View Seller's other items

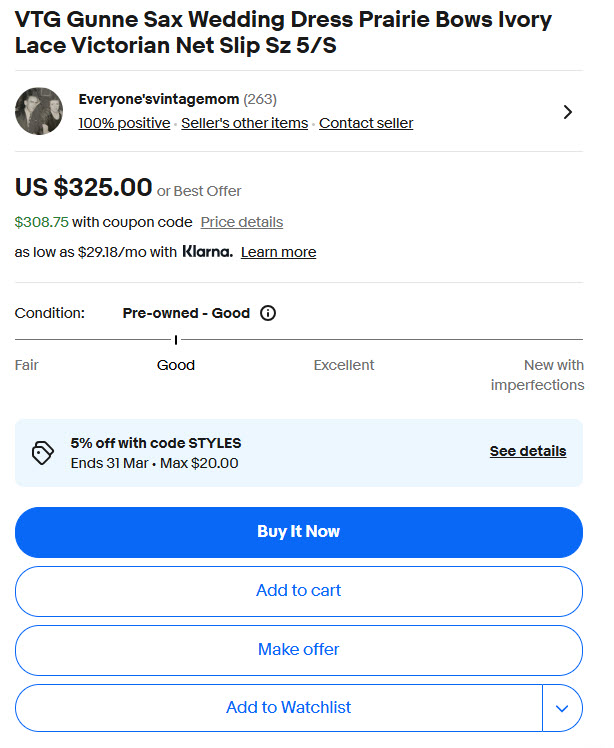point(245,124)
